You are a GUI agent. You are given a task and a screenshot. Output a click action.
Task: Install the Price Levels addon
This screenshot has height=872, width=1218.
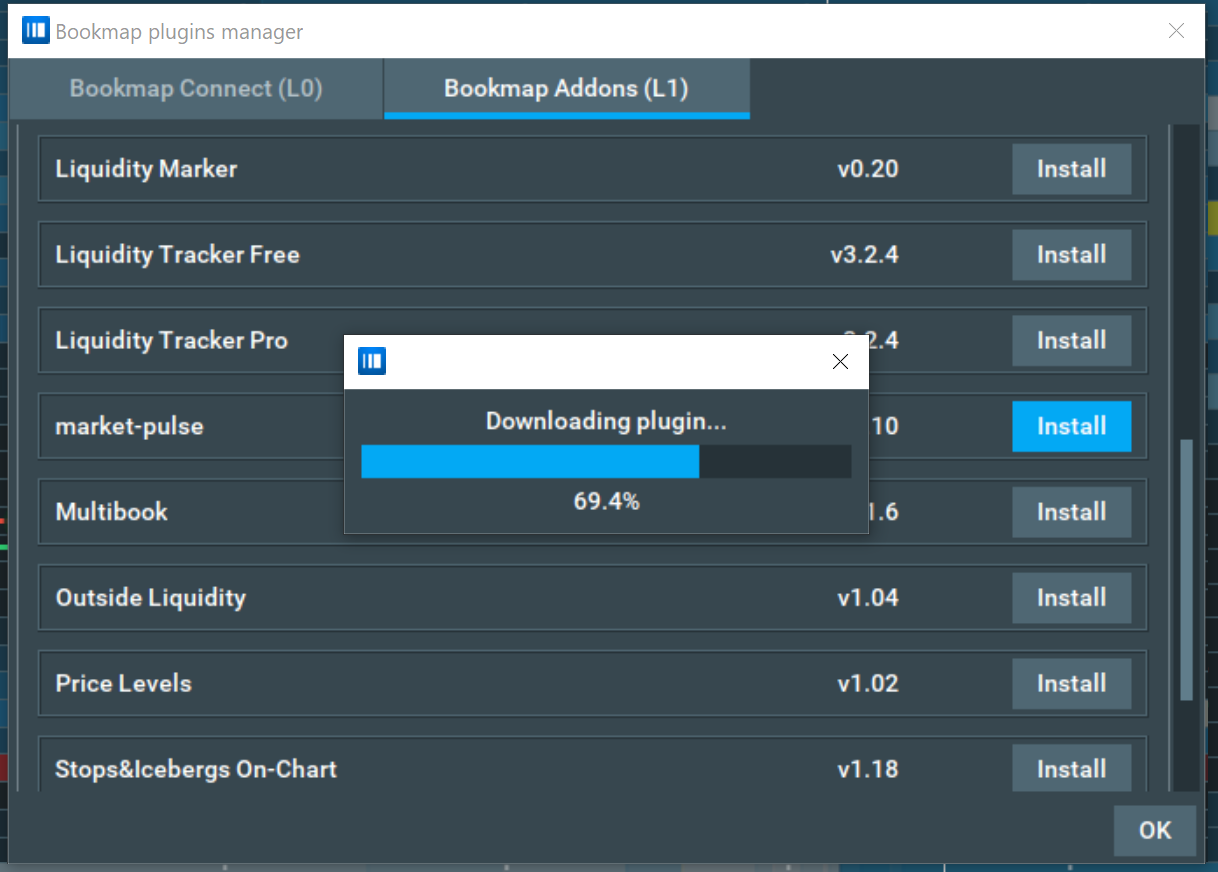click(1072, 684)
